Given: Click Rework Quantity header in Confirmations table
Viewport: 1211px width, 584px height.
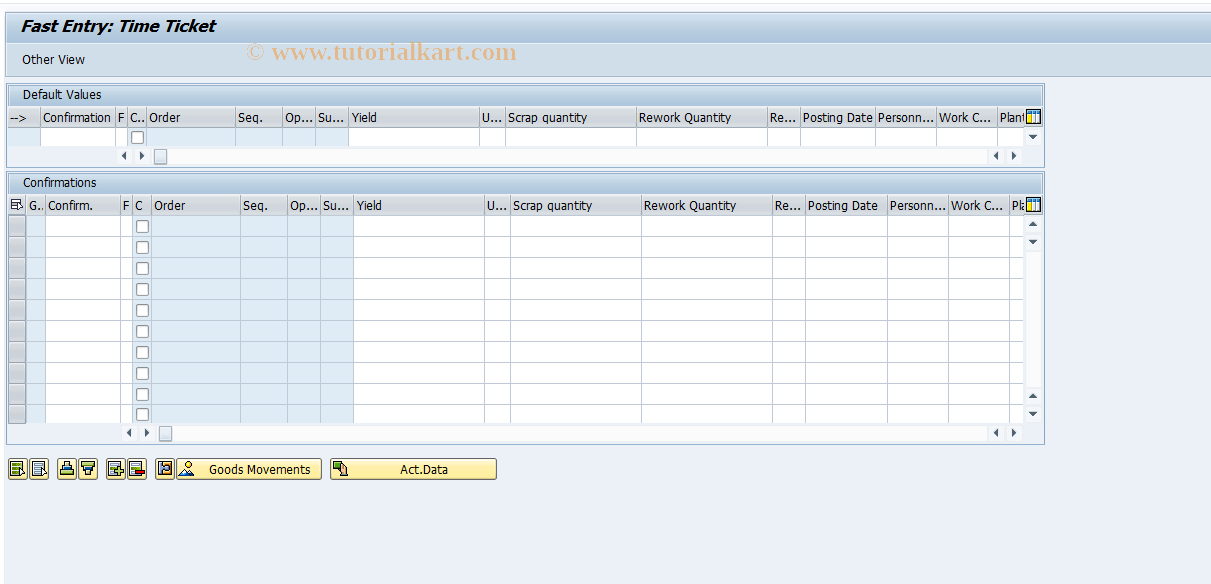Looking at the screenshot, I should coord(707,205).
